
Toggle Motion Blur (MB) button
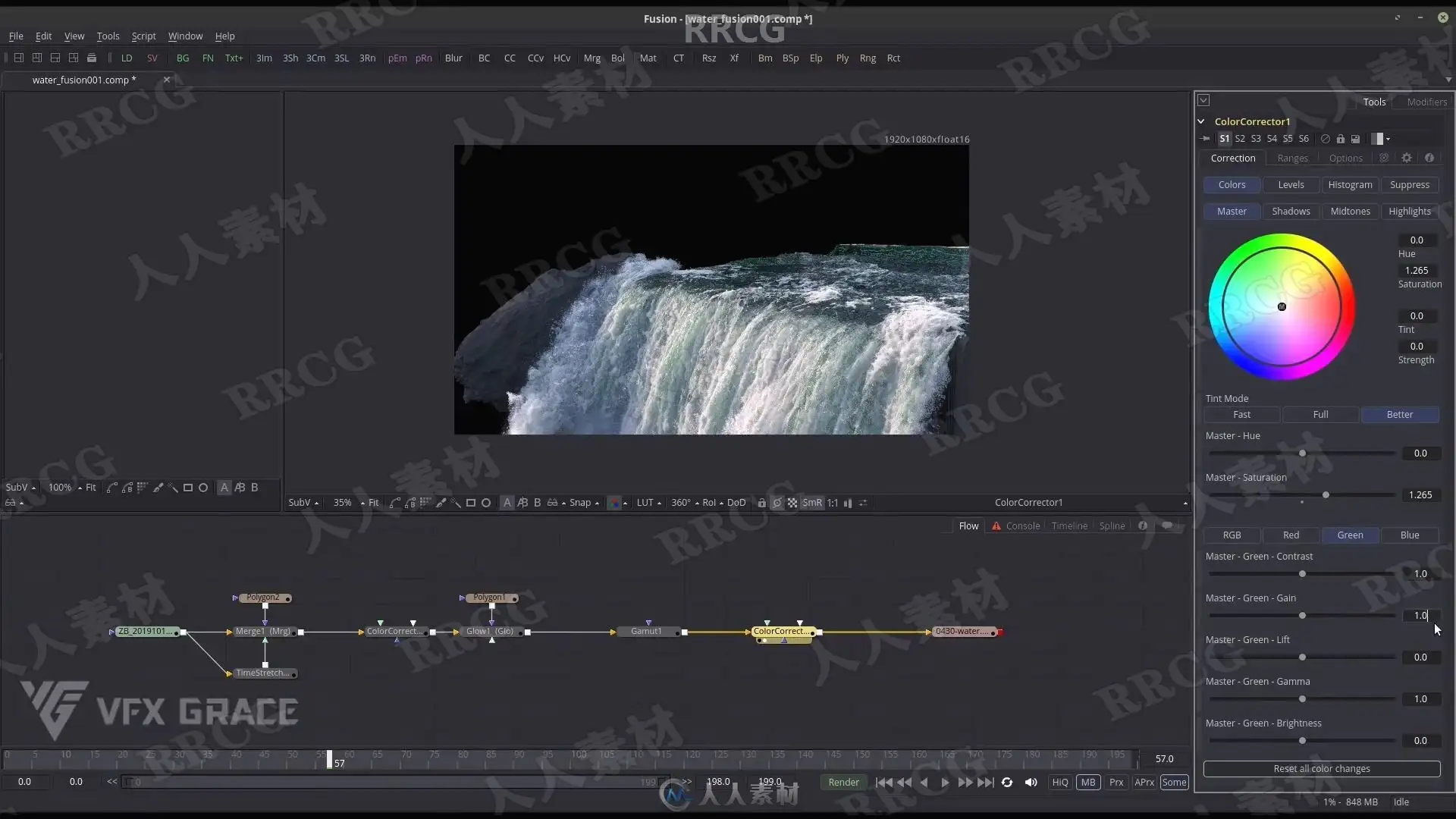pyautogui.click(x=1088, y=783)
